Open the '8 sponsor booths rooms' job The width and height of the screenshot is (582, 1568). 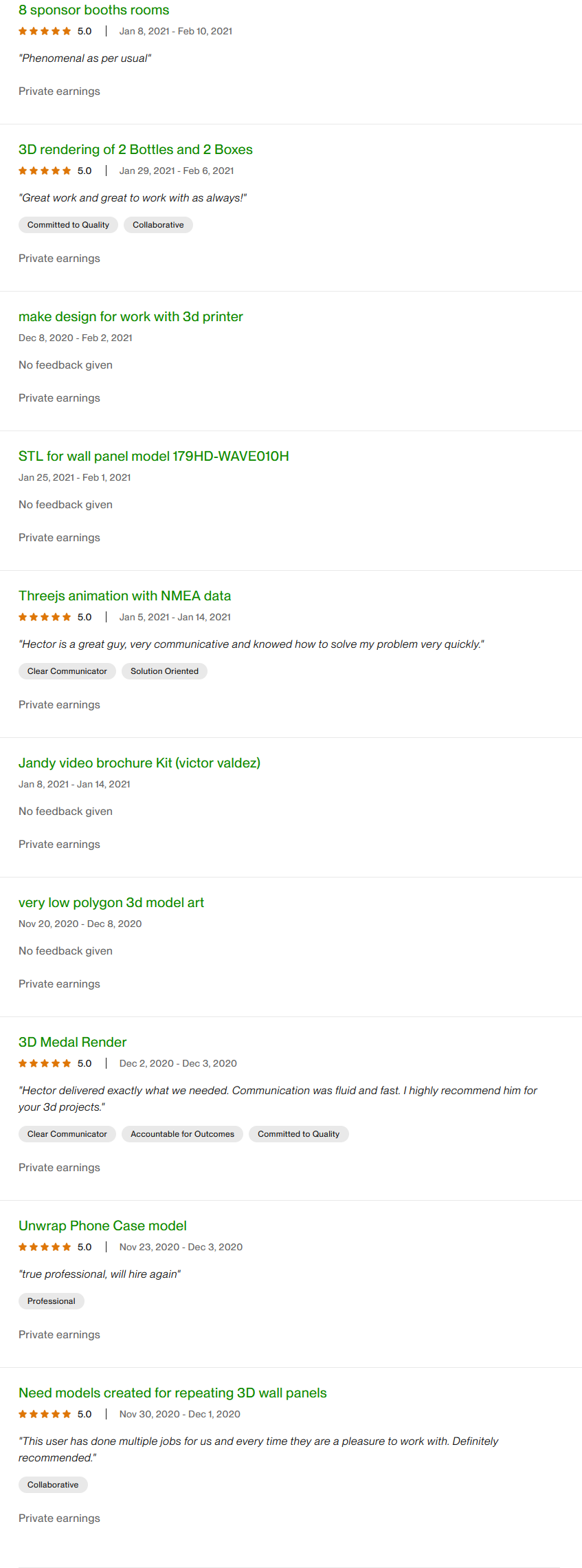93,10
